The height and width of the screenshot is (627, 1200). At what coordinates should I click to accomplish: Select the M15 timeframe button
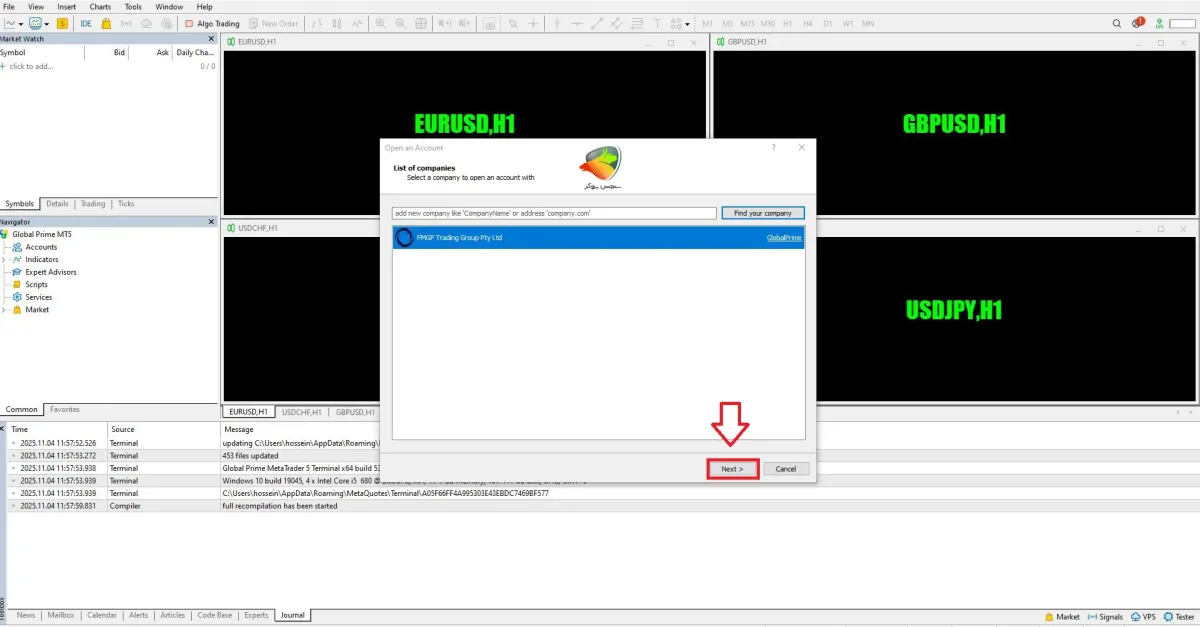click(747, 23)
